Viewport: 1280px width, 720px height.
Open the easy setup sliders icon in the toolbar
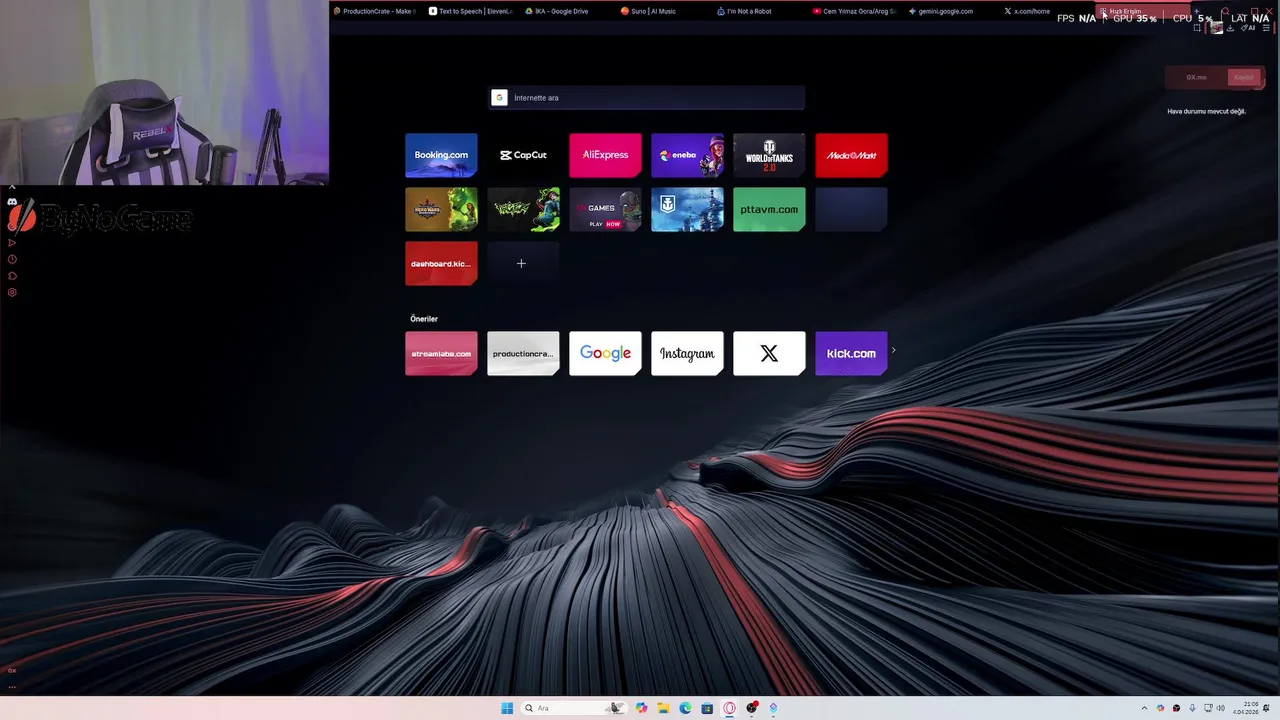1266,28
